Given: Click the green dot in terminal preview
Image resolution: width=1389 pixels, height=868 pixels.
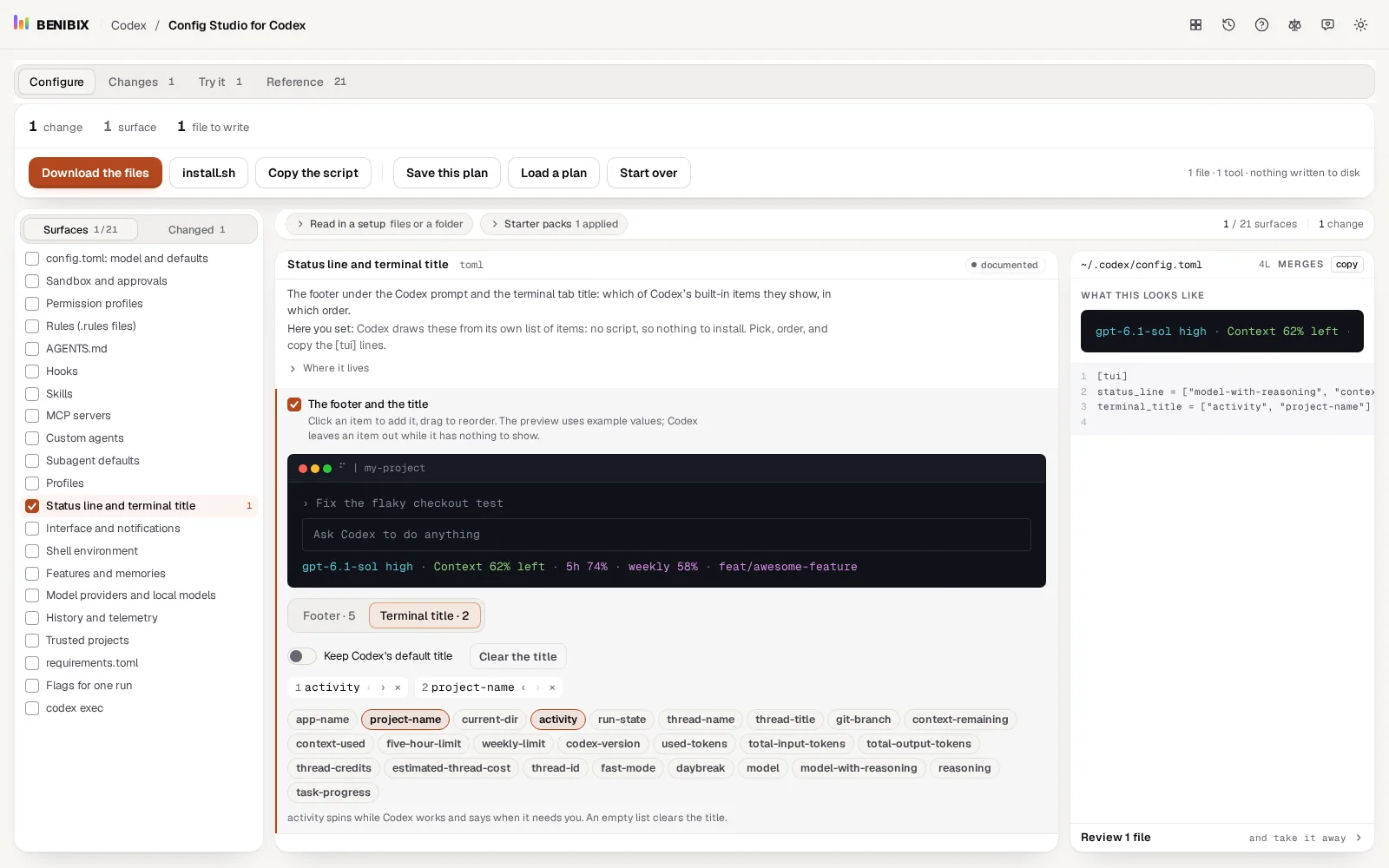Looking at the screenshot, I should (x=327, y=469).
